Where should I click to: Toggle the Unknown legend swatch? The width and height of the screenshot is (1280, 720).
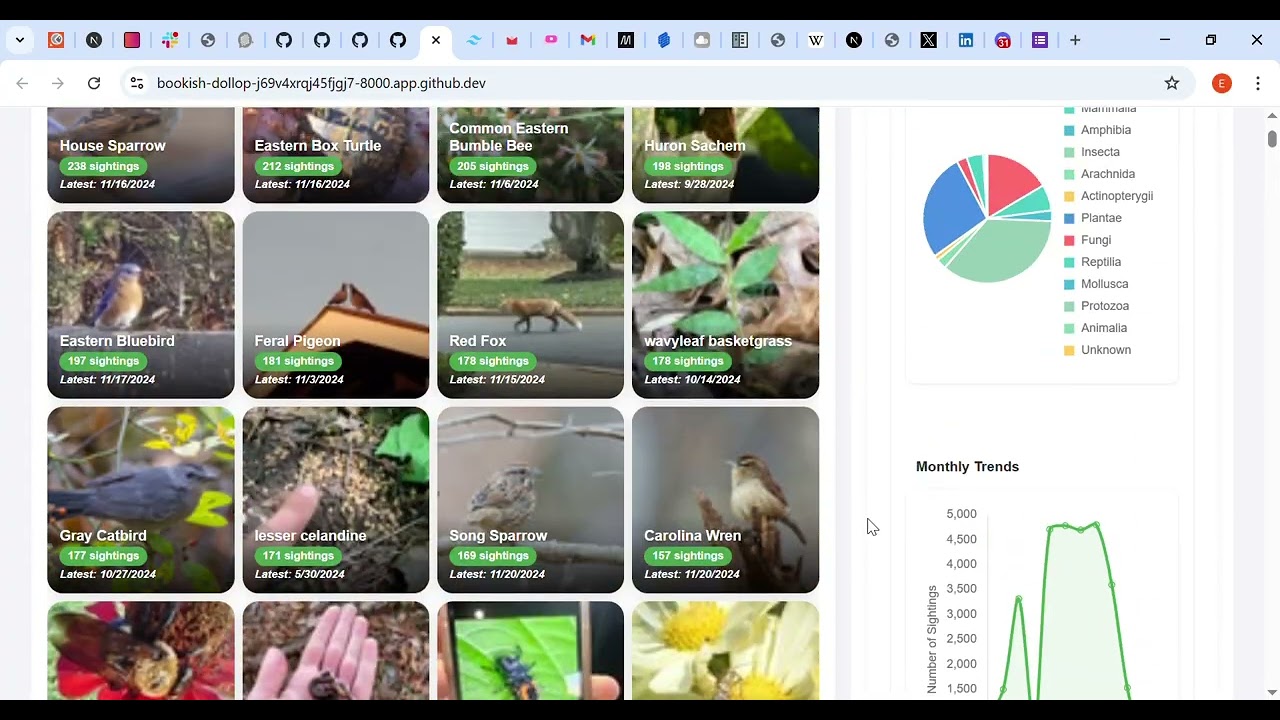click(x=1069, y=350)
